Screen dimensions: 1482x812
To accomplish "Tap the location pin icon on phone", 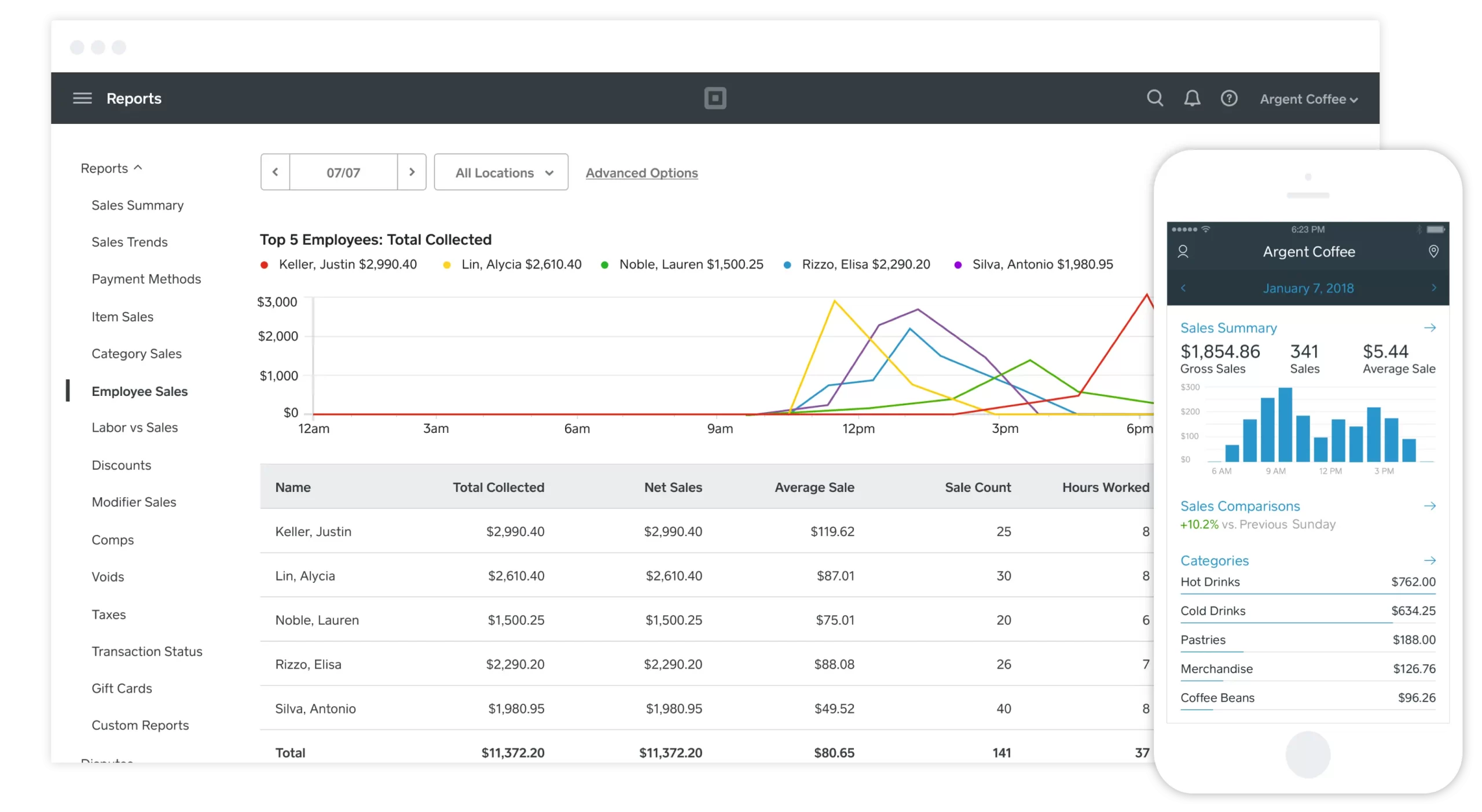I will (x=1433, y=252).
